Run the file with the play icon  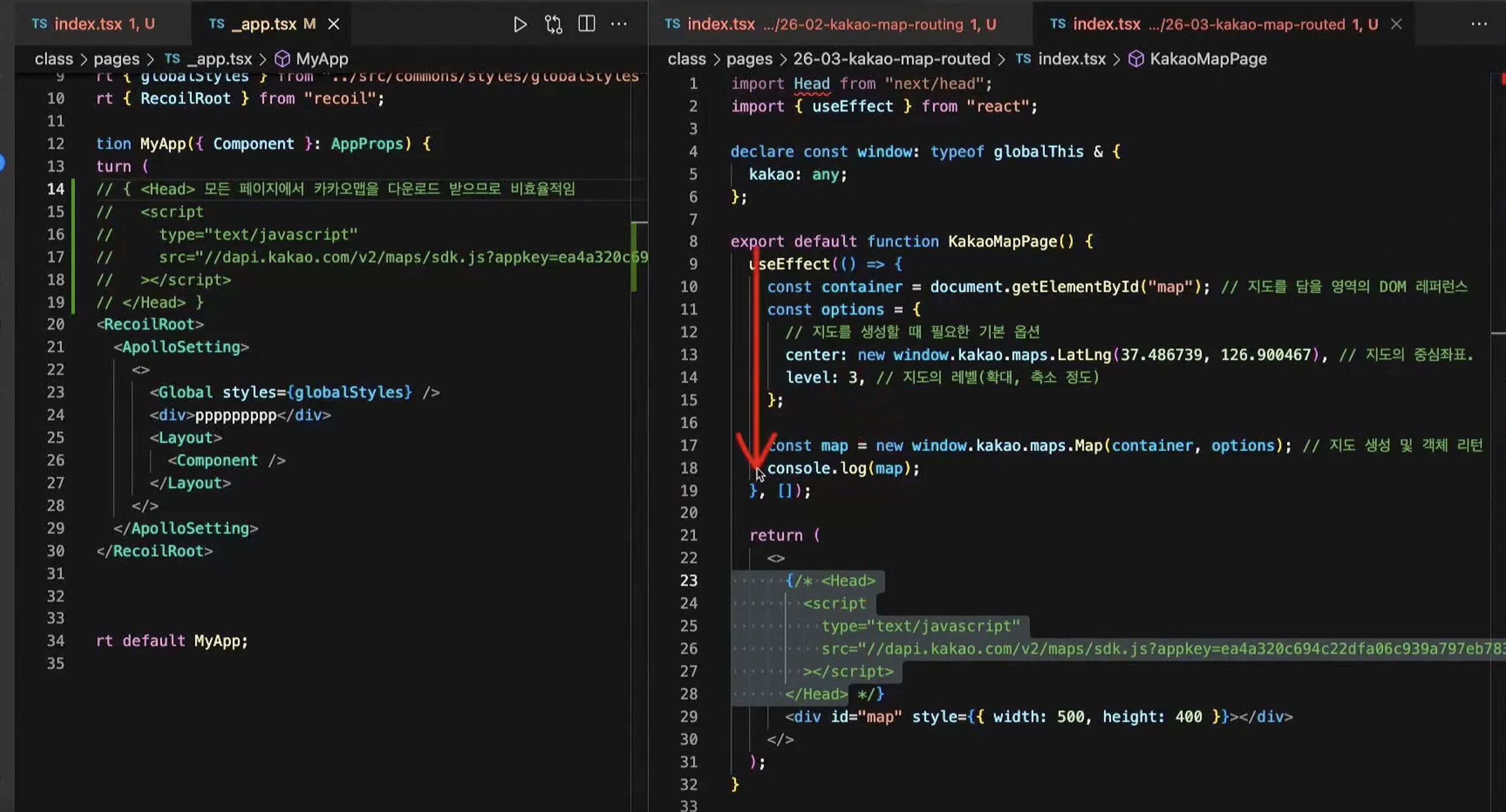tap(519, 24)
